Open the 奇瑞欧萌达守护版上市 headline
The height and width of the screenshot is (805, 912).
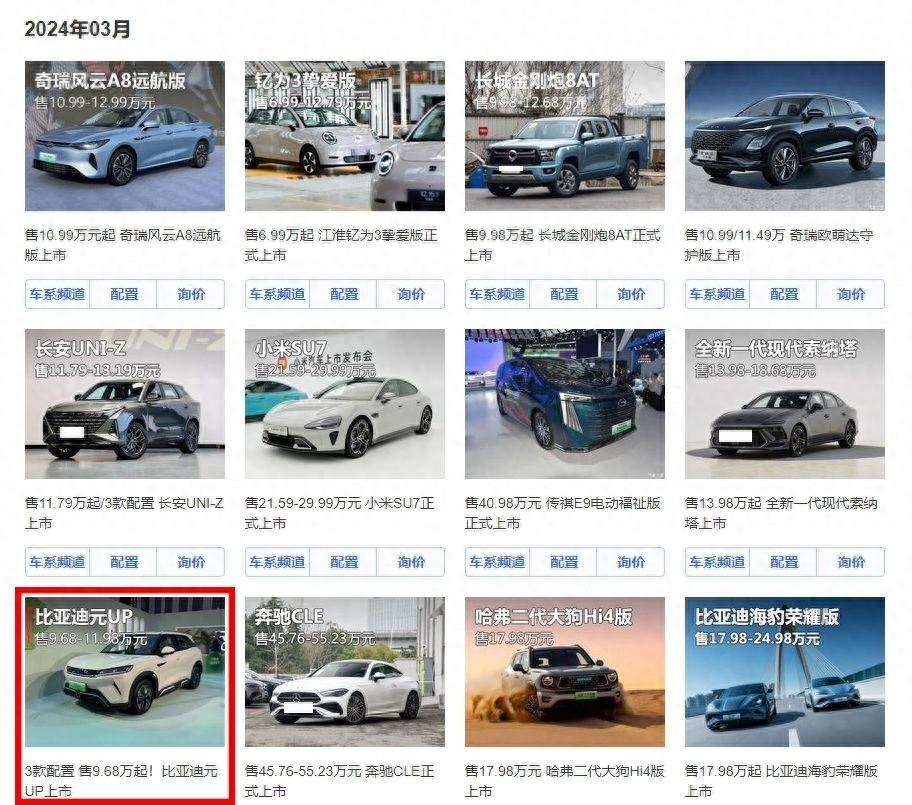point(779,245)
